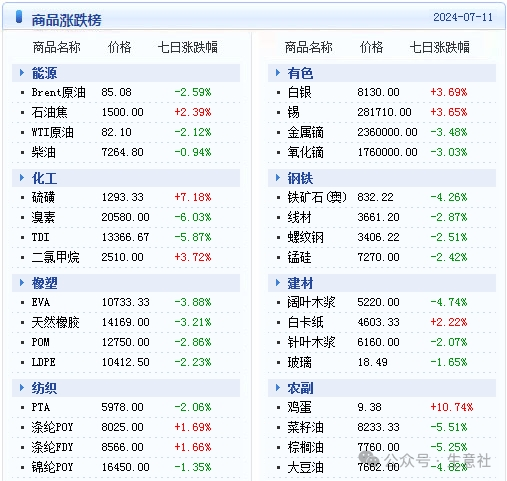The width and height of the screenshot is (507, 481).
Task: Select the 线材 commodity name
Action: (x=299, y=217)
